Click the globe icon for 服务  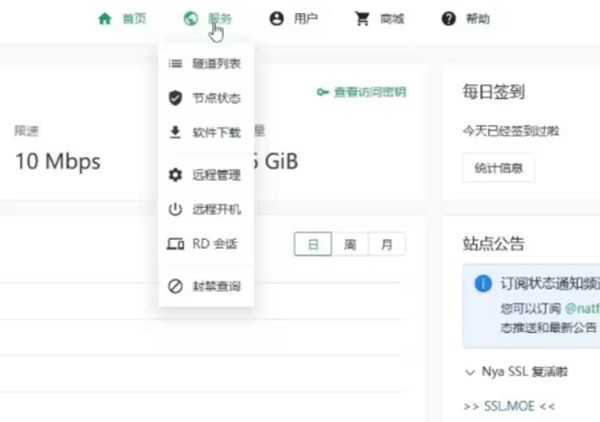point(191,19)
